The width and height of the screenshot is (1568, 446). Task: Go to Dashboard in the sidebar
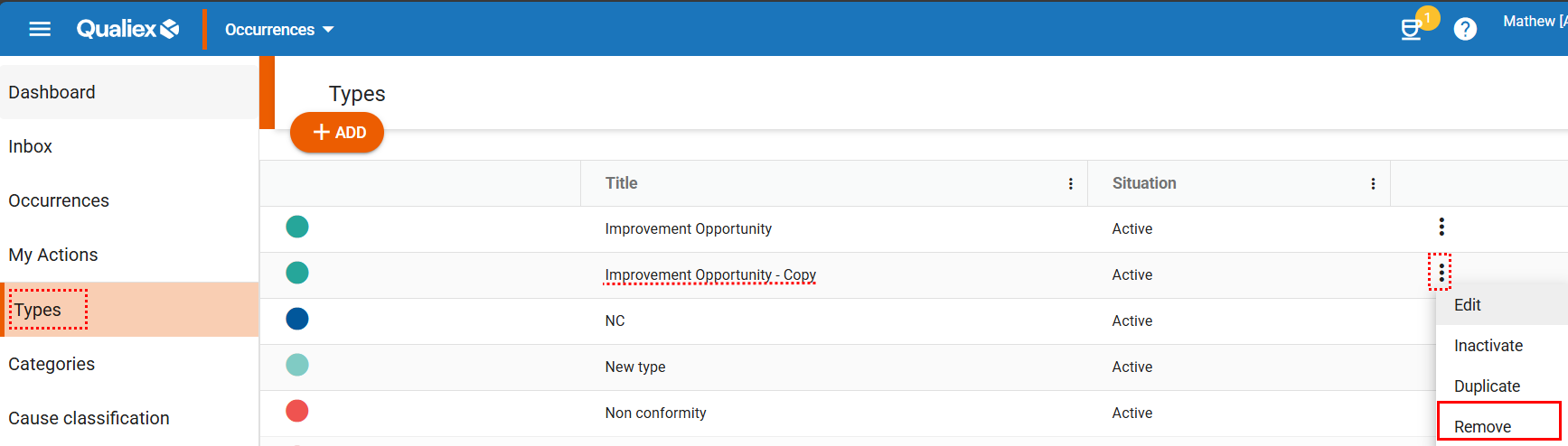click(x=52, y=92)
